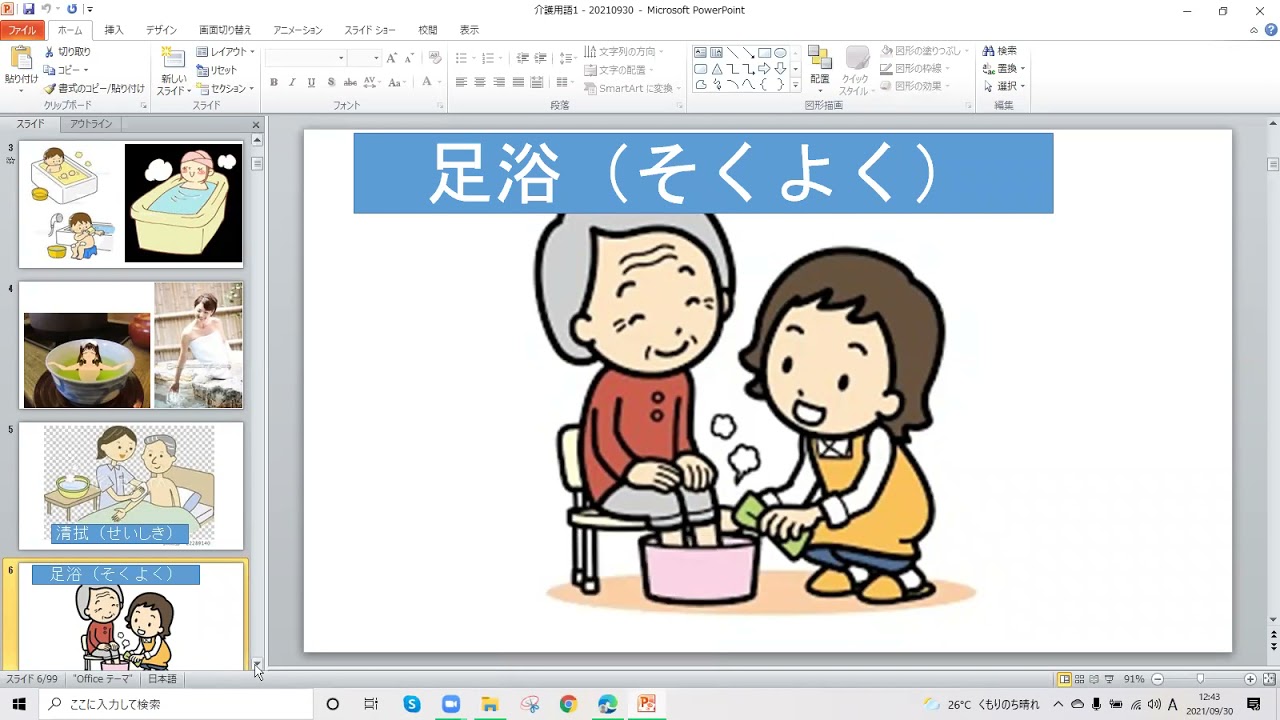Click 切り取り (Cut) scissors button
The height and width of the screenshot is (720, 1280).
click(67, 51)
